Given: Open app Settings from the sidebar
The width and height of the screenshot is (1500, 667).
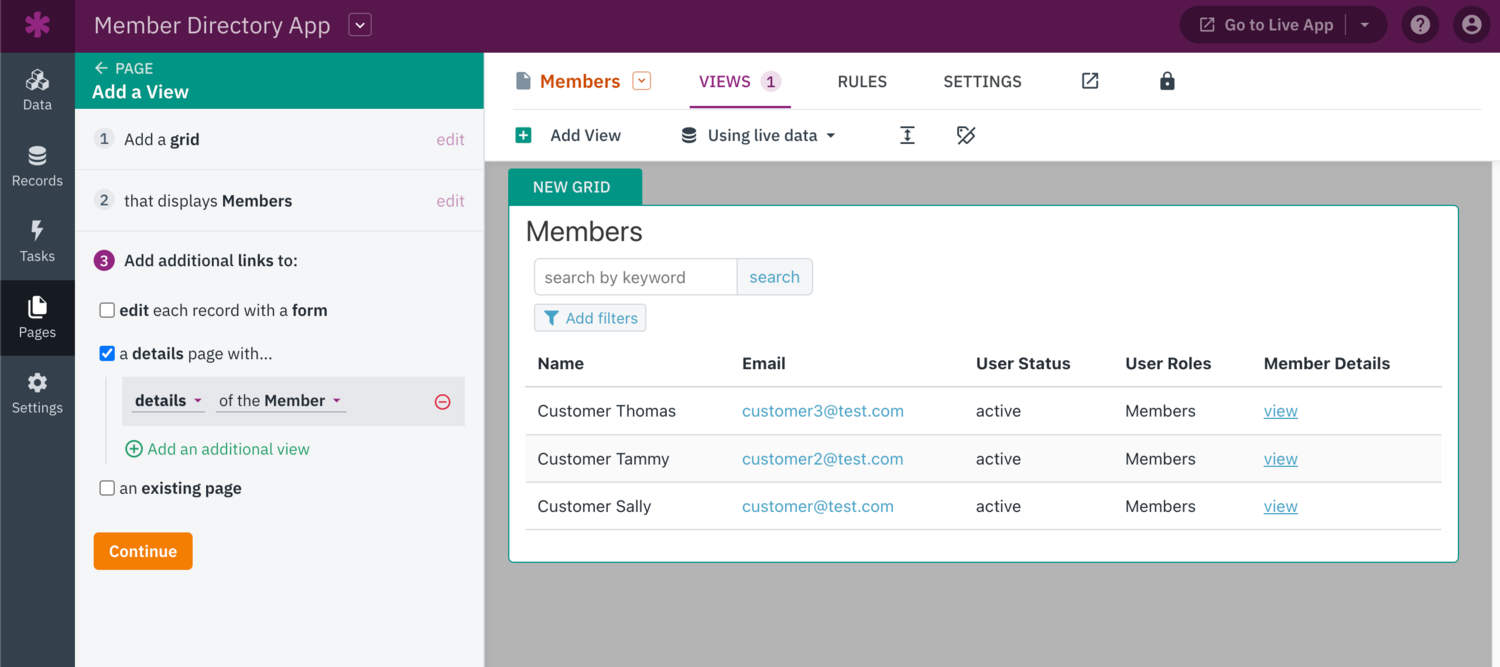Looking at the screenshot, I should tap(37, 392).
